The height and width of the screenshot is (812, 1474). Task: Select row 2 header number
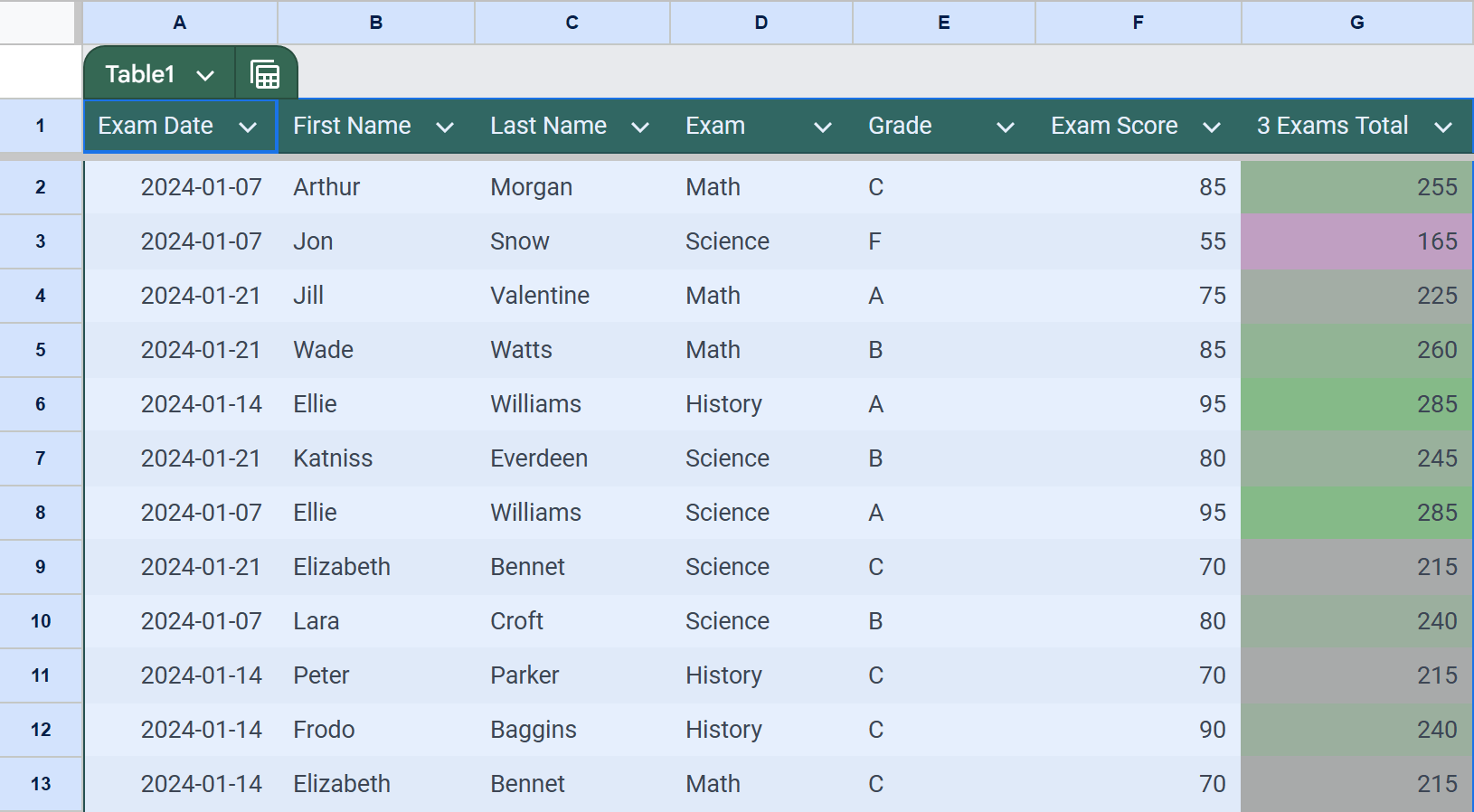click(x=41, y=187)
